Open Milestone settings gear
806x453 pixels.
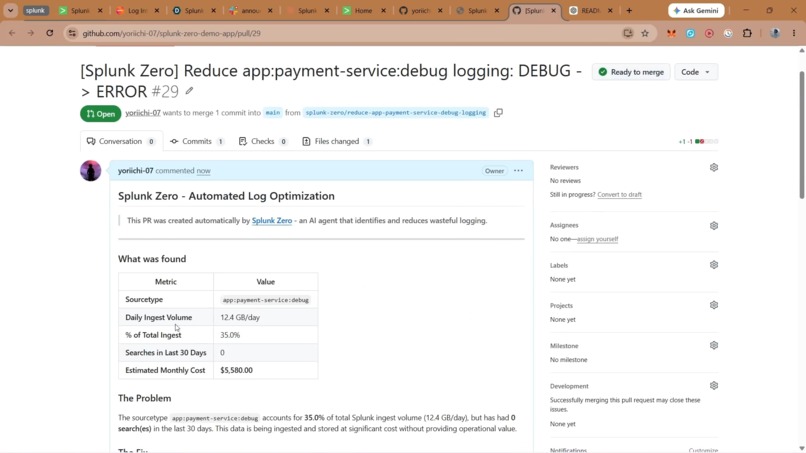pos(713,346)
